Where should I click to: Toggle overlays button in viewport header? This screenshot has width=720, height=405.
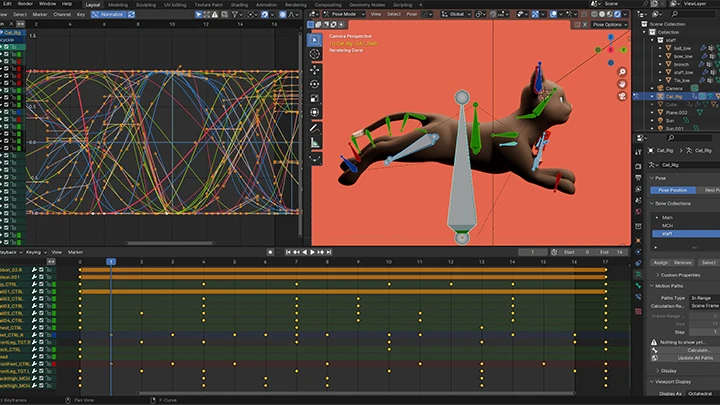554,14
